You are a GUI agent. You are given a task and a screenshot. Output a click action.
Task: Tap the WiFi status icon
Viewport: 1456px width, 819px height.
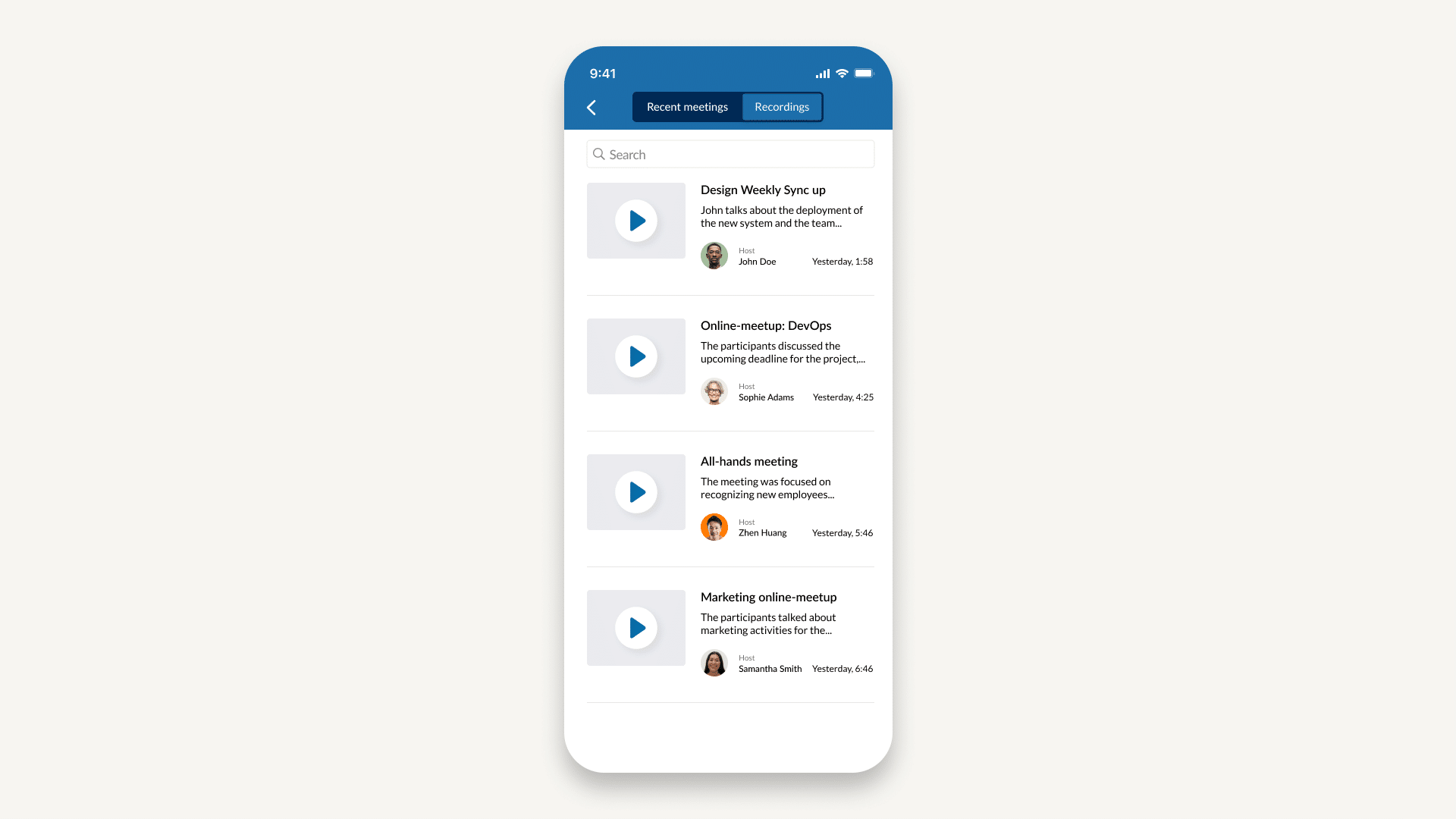coord(842,73)
